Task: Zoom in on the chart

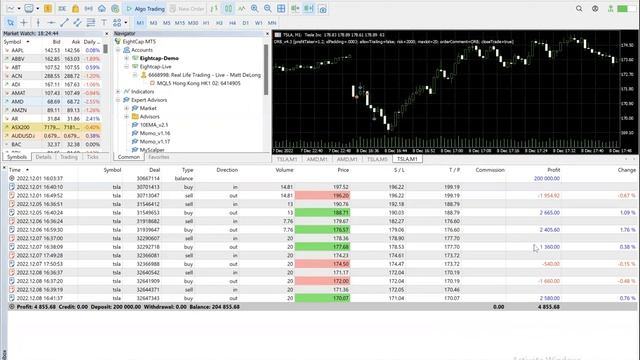Action: [x=255, y=9]
